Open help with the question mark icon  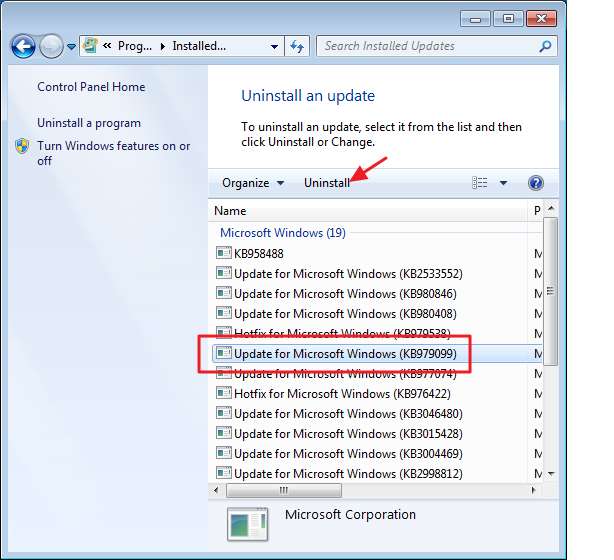536,183
